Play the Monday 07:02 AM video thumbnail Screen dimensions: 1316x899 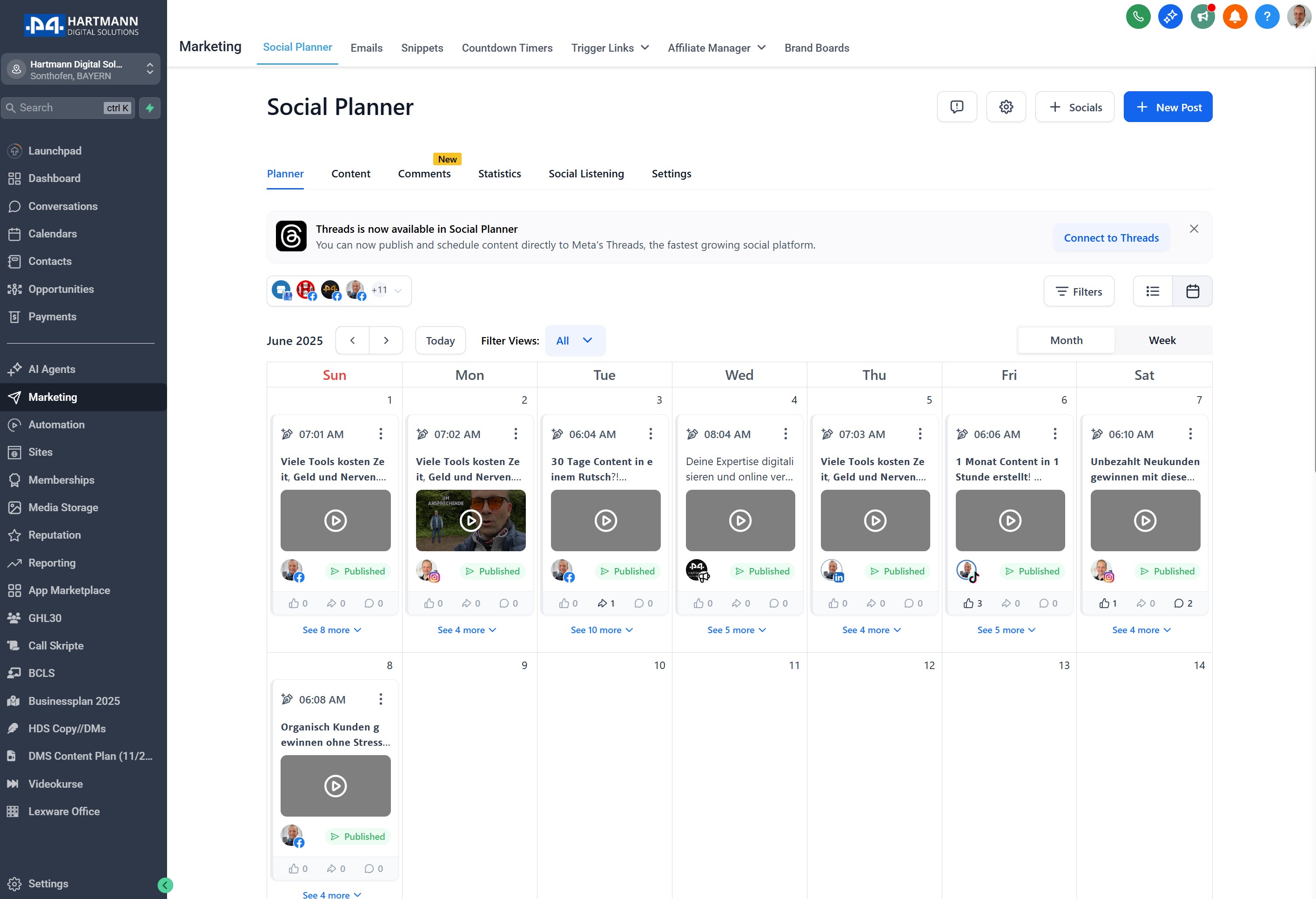(470, 520)
